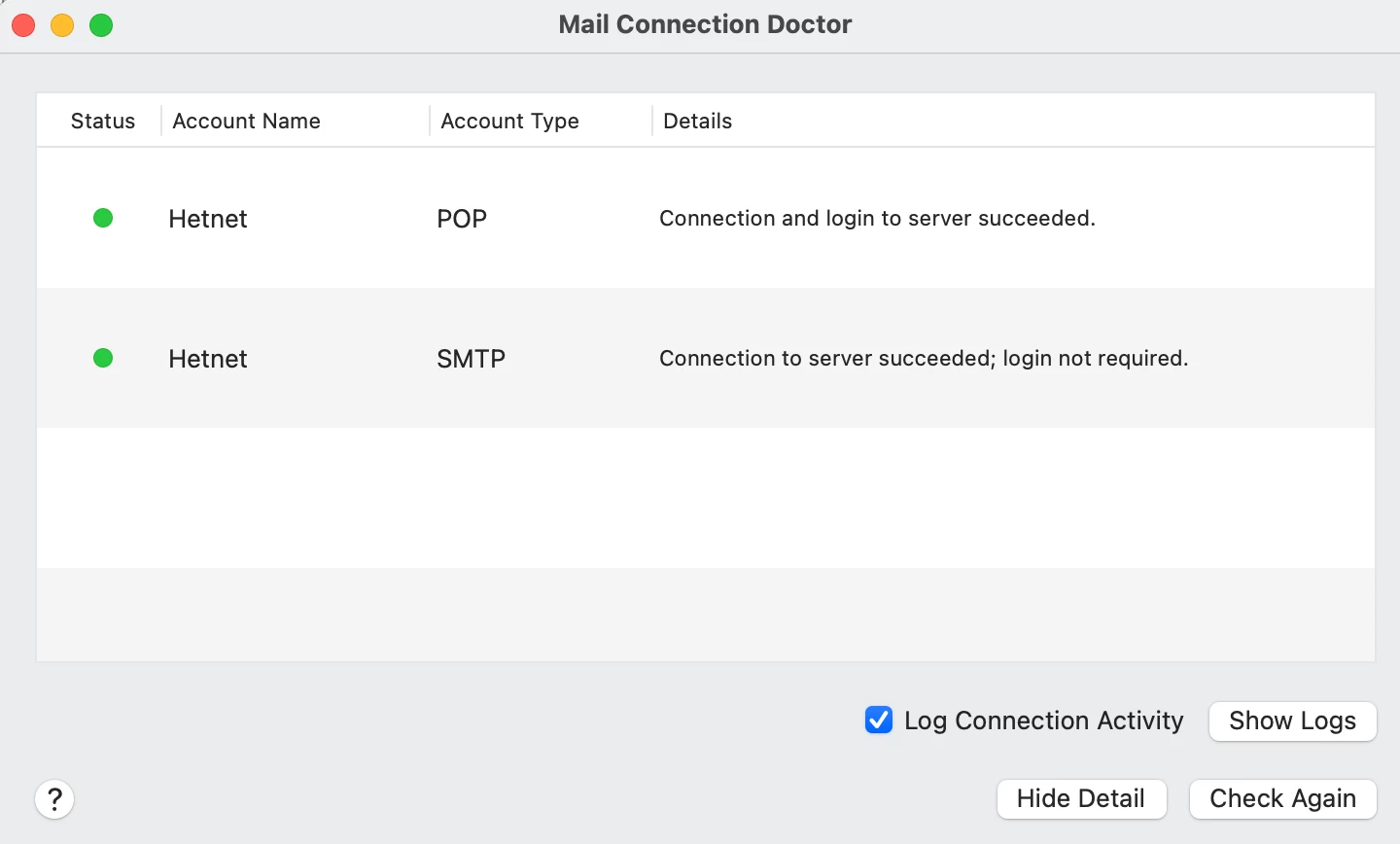Click the Account Type column header
This screenshot has height=844, width=1400.
tap(509, 121)
